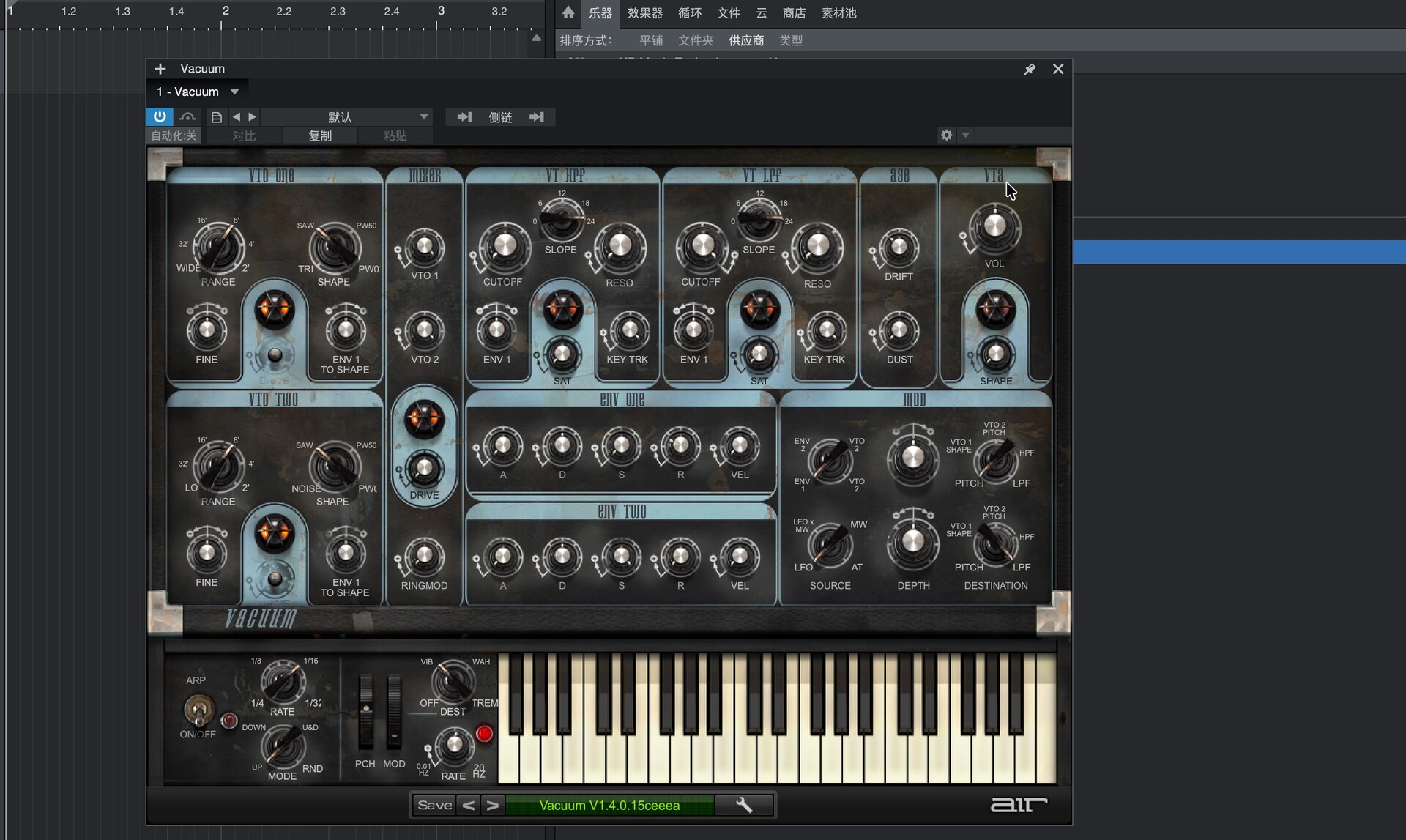
Task: Click the wrench icon in bottom bar
Action: pos(744,805)
